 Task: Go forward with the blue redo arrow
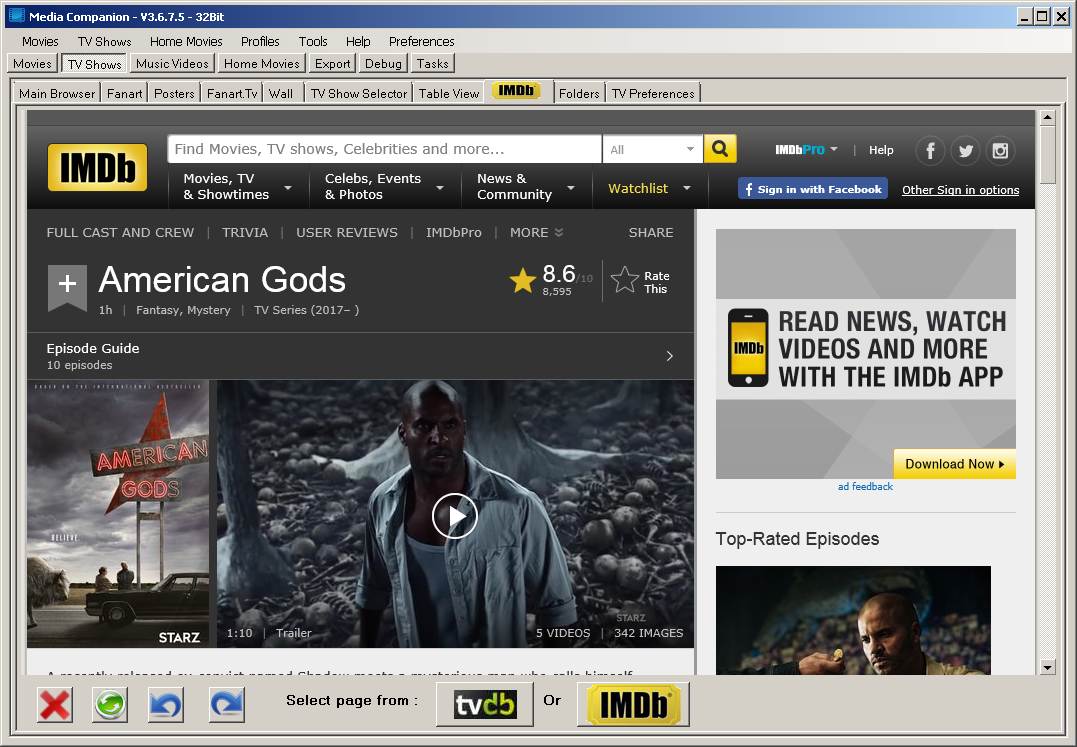pos(227,704)
